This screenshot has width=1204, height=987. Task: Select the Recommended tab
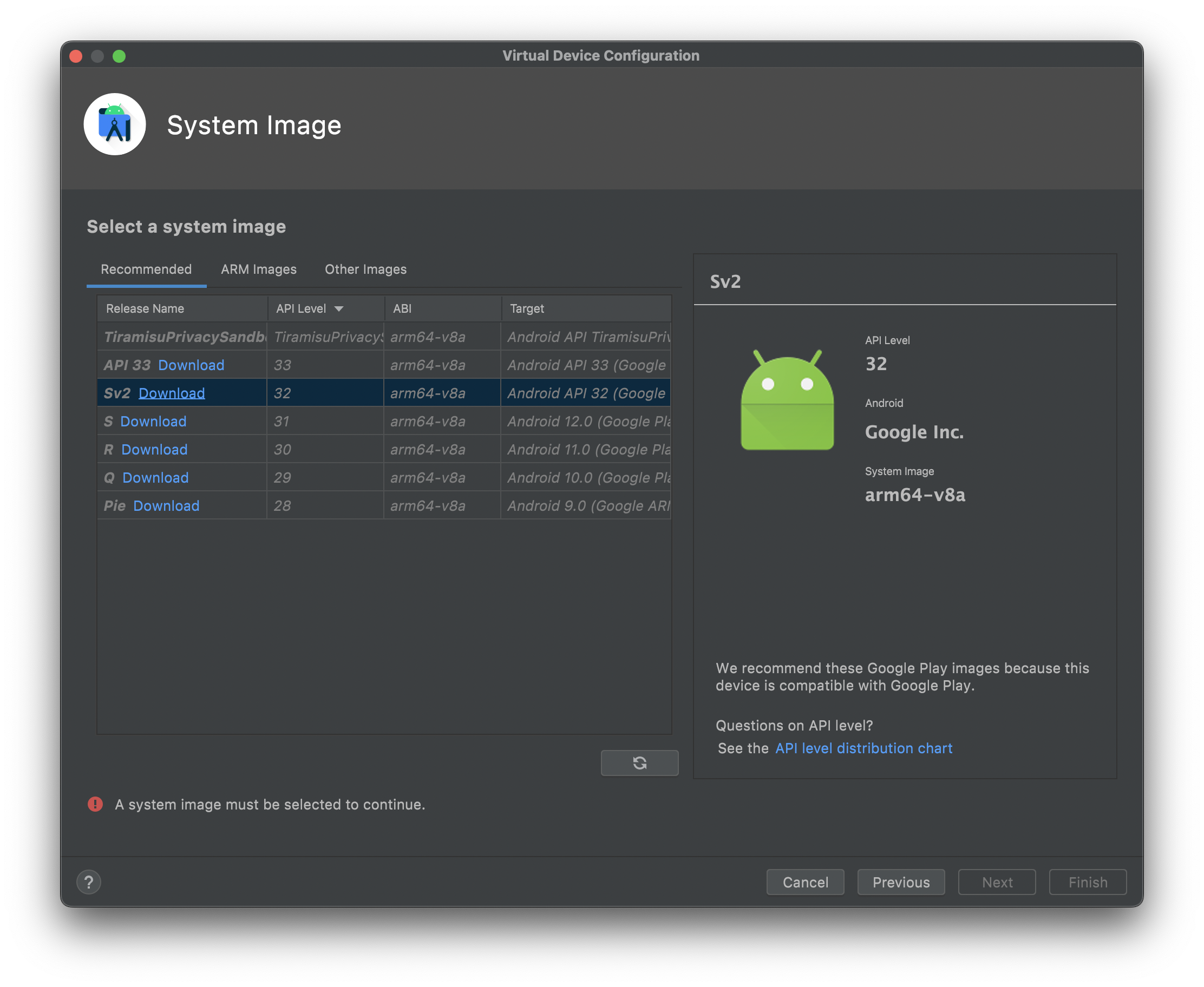[146, 269]
